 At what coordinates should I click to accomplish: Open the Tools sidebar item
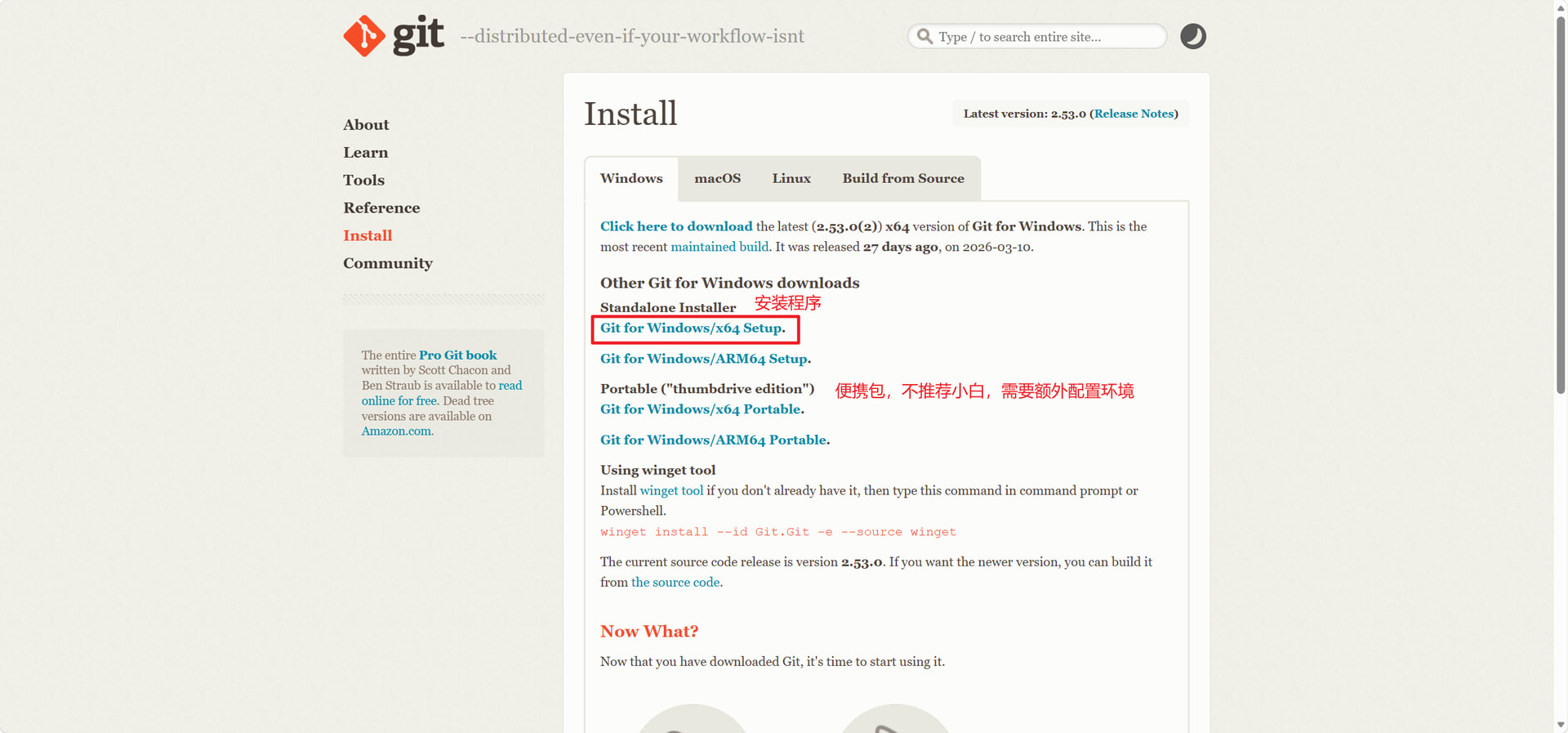pyautogui.click(x=363, y=181)
